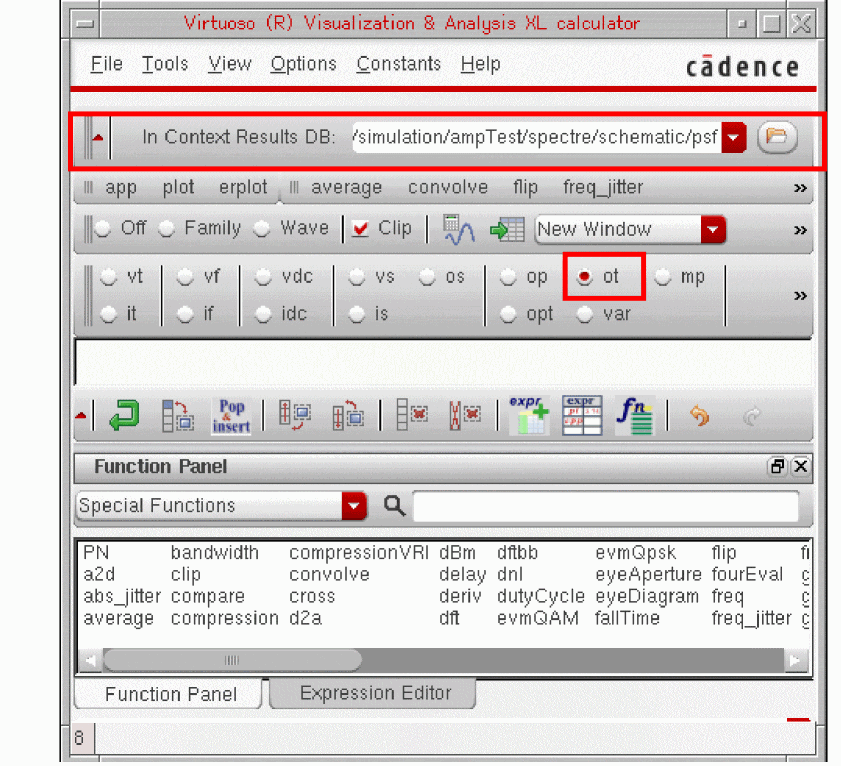Undock the Function Panel with float icon

tap(777, 466)
